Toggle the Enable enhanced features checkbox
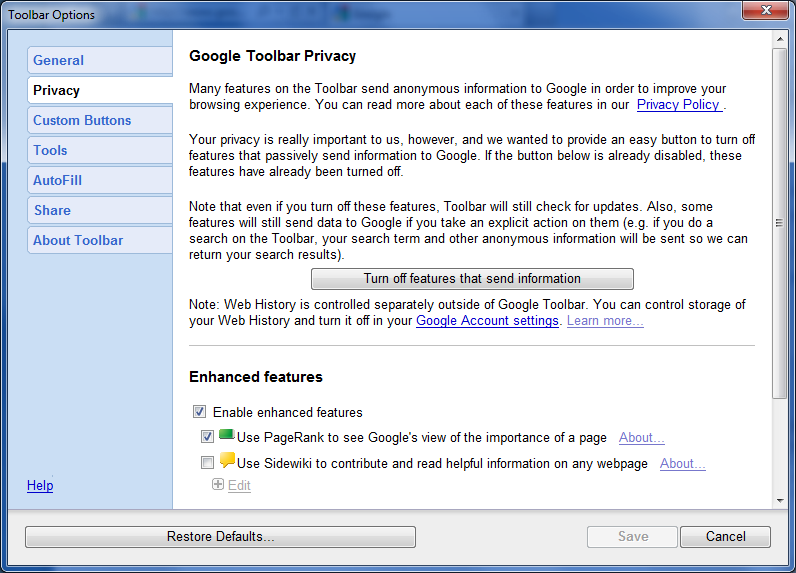Screen dimensions: 796x573 pyautogui.click(x=200, y=412)
